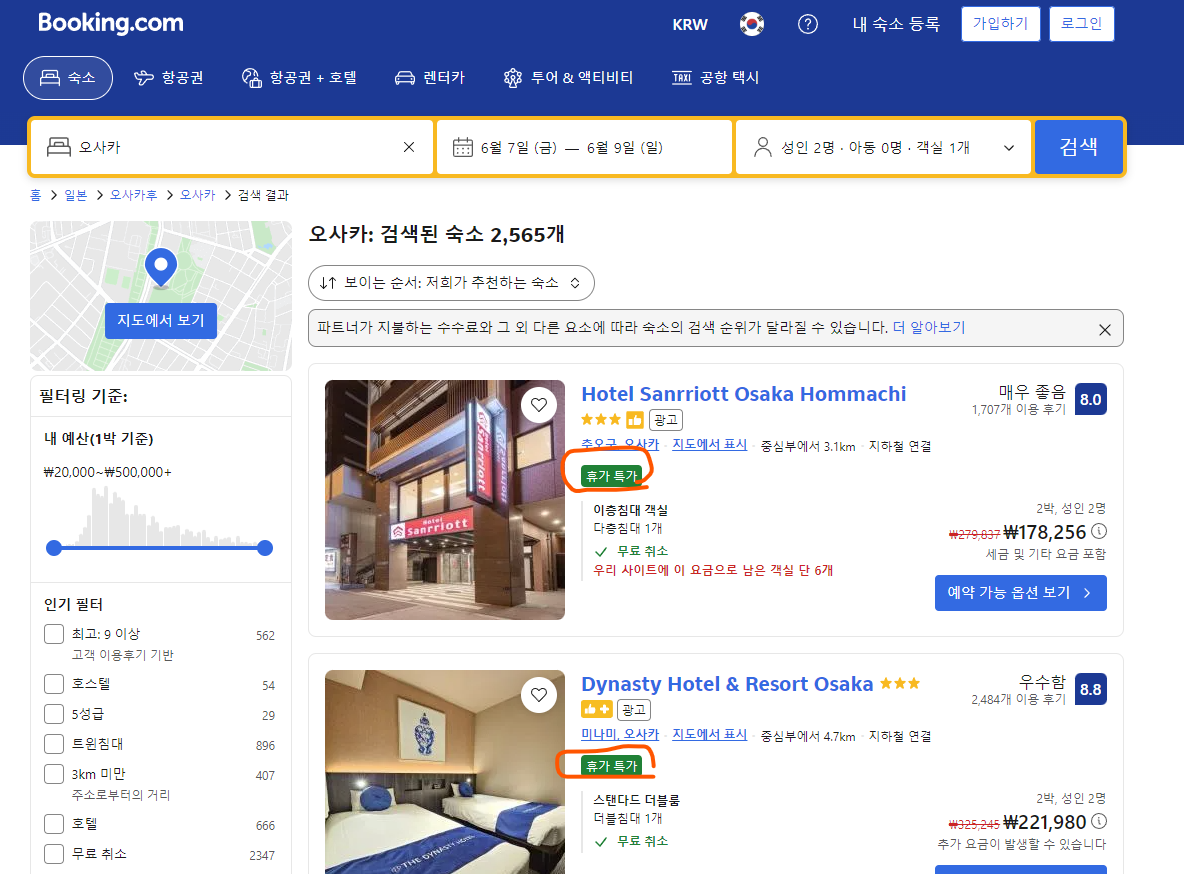Check the 트윈침대 filter

pos(54,744)
